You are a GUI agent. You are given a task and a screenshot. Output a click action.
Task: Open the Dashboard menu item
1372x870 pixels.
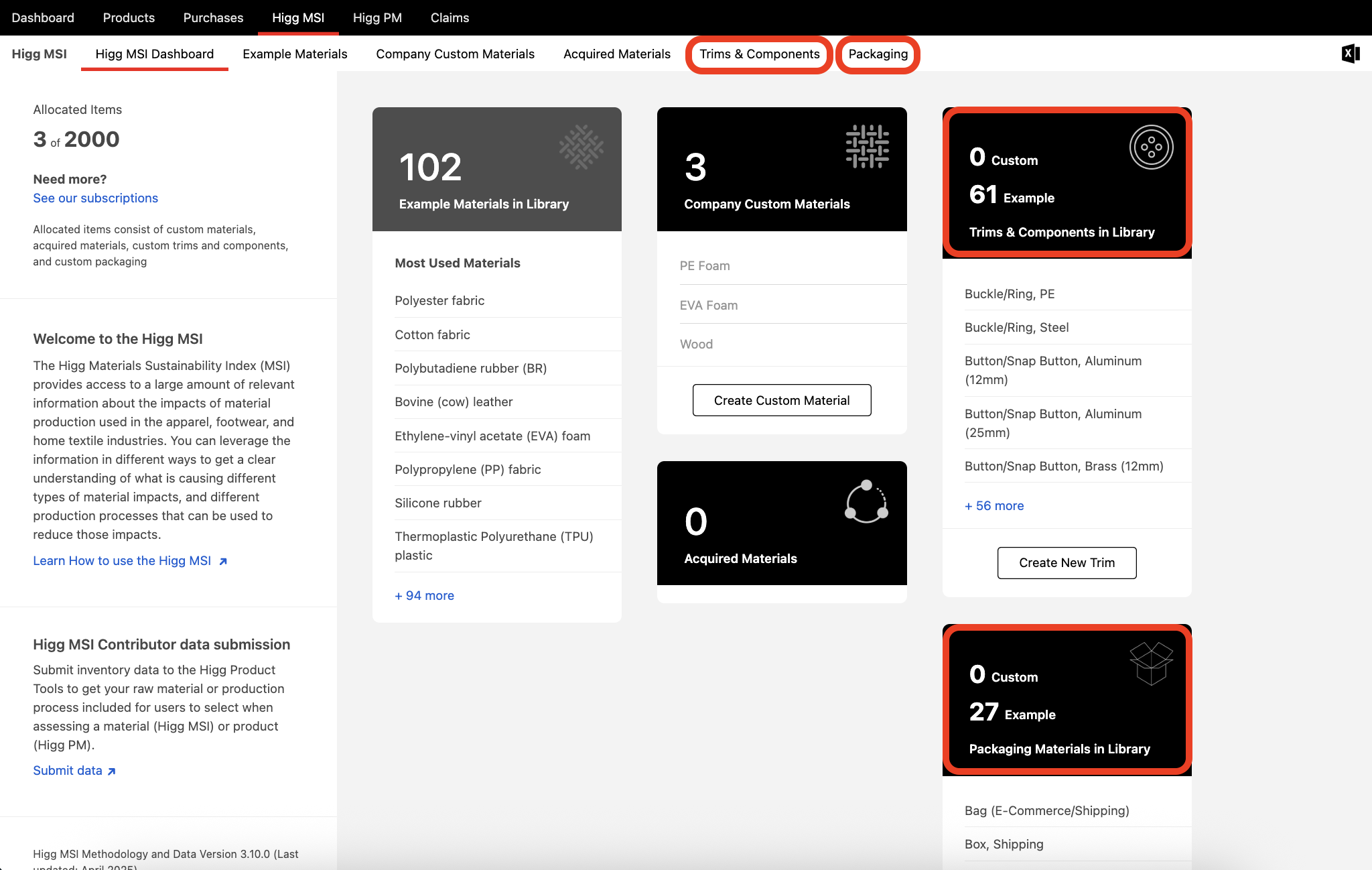43,17
